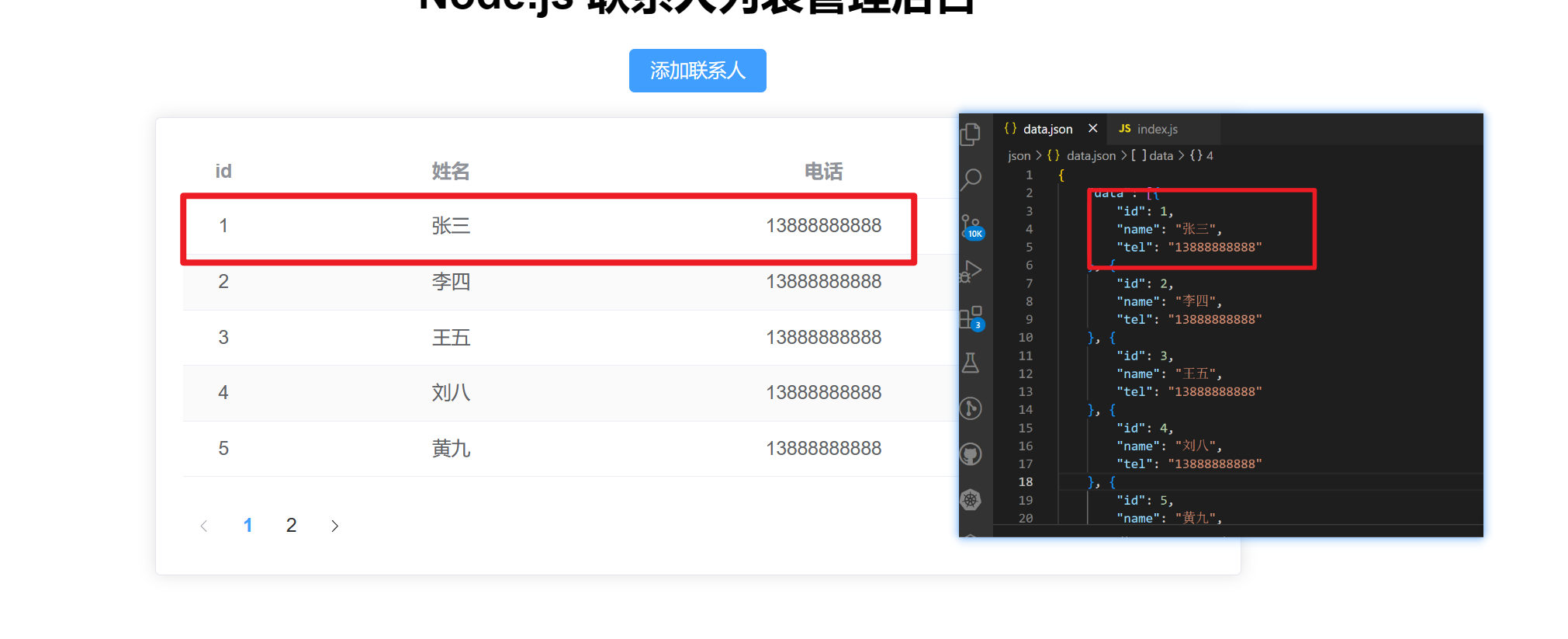Click id cell '4' in 刘八's row

point(223,392)
